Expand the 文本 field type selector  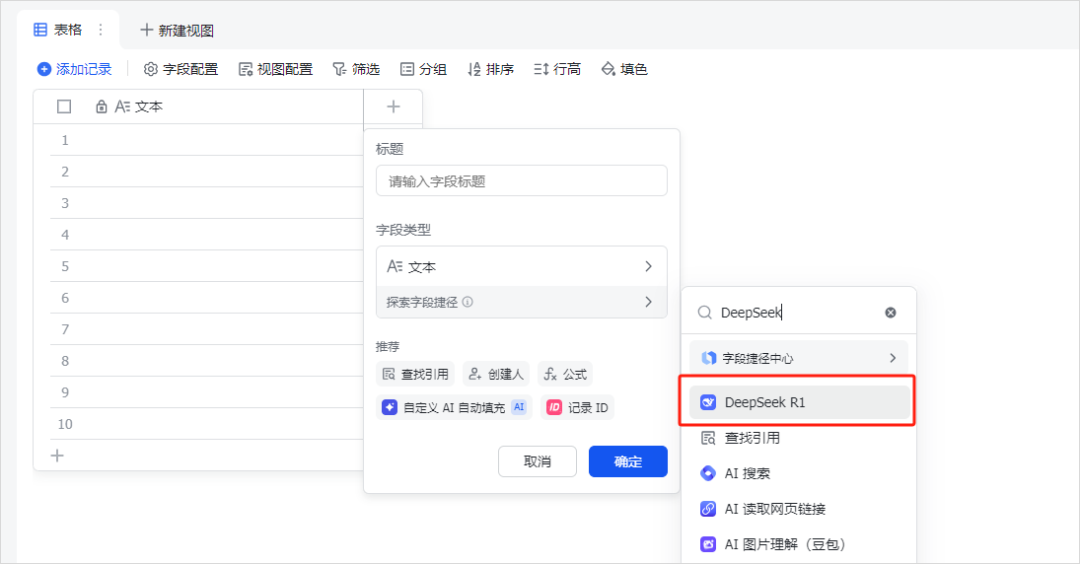pos(521,266)
